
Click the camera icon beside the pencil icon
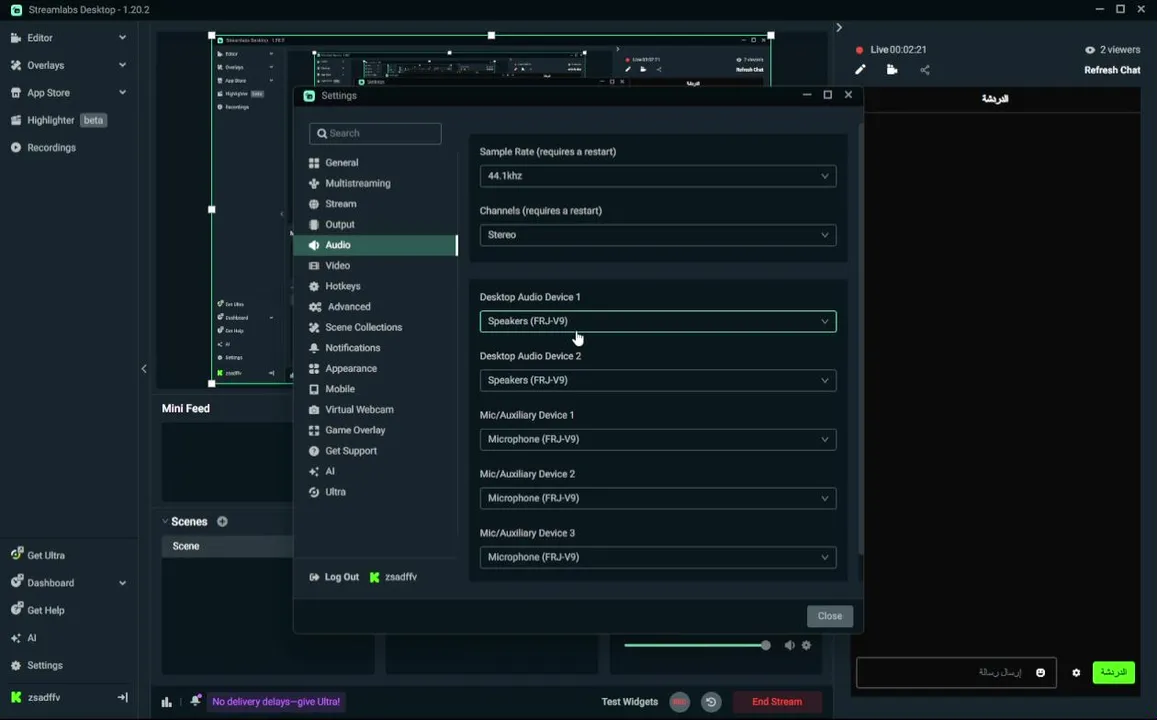892,69
